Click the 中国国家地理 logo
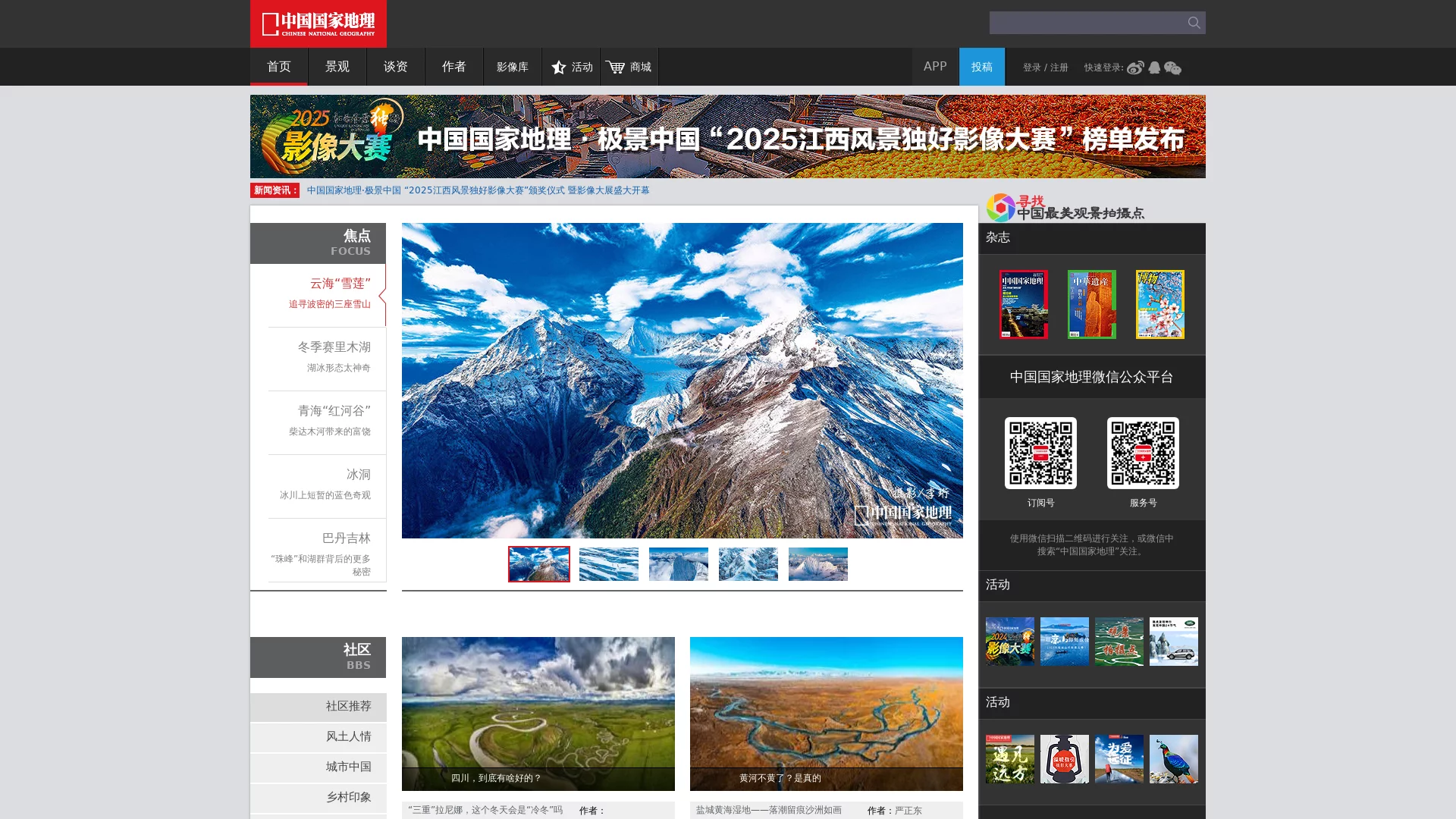 coord(318,24)
